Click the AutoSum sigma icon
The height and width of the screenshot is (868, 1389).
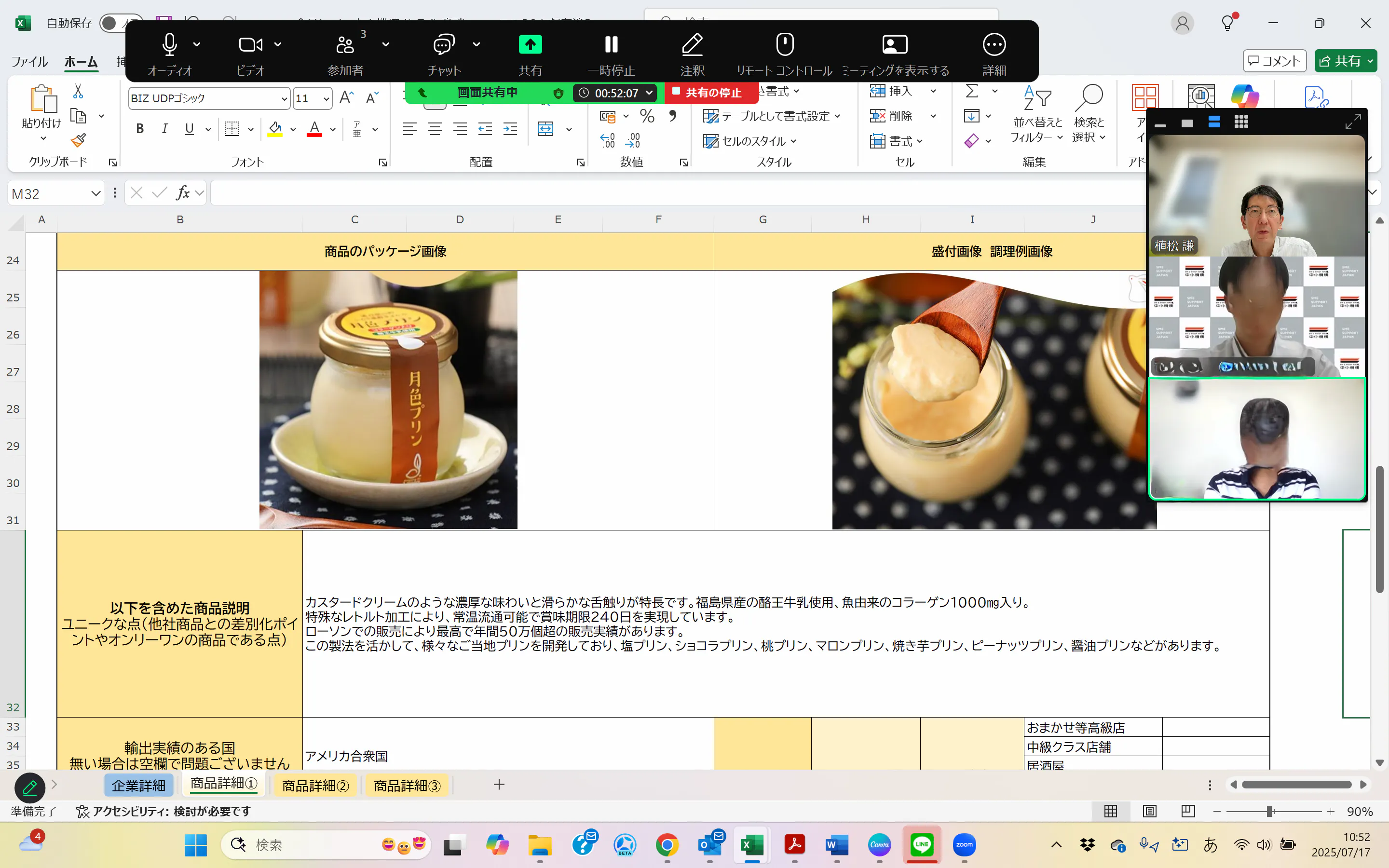[x=972, y=91]
